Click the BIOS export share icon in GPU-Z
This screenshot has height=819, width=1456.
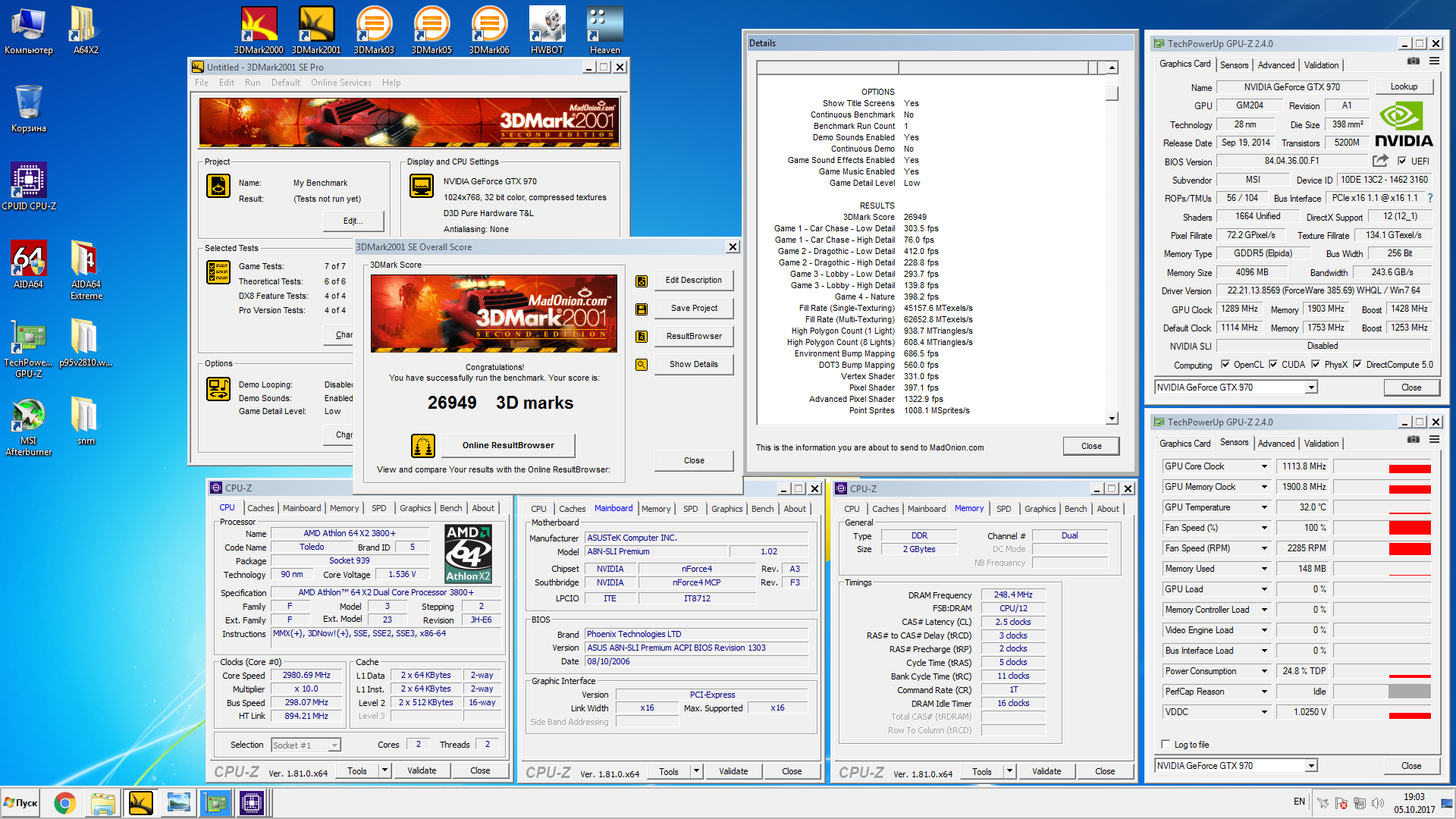(1380, 161)
